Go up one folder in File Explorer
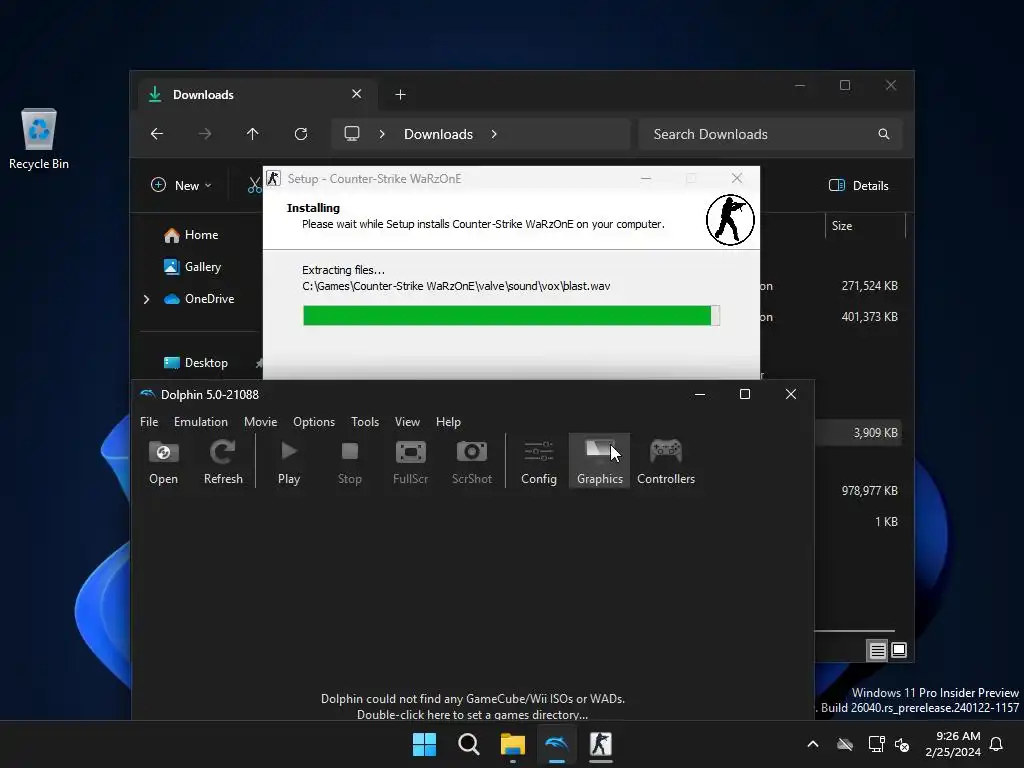The height and width of the screenshot is (768, 1024). (x=253, y=134)
